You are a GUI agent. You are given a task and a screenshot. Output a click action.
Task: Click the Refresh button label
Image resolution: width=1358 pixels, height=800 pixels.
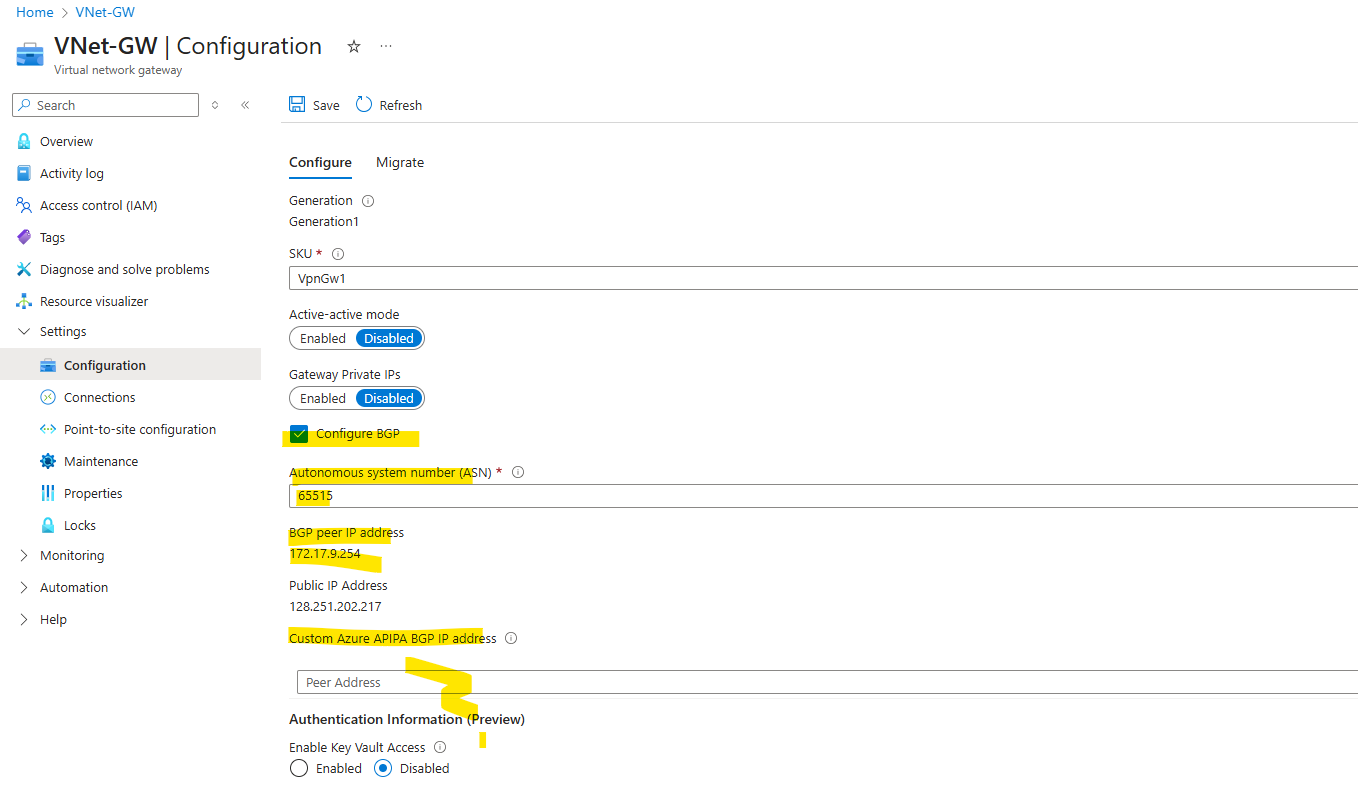pyautogui.click(x=401, y=106)
